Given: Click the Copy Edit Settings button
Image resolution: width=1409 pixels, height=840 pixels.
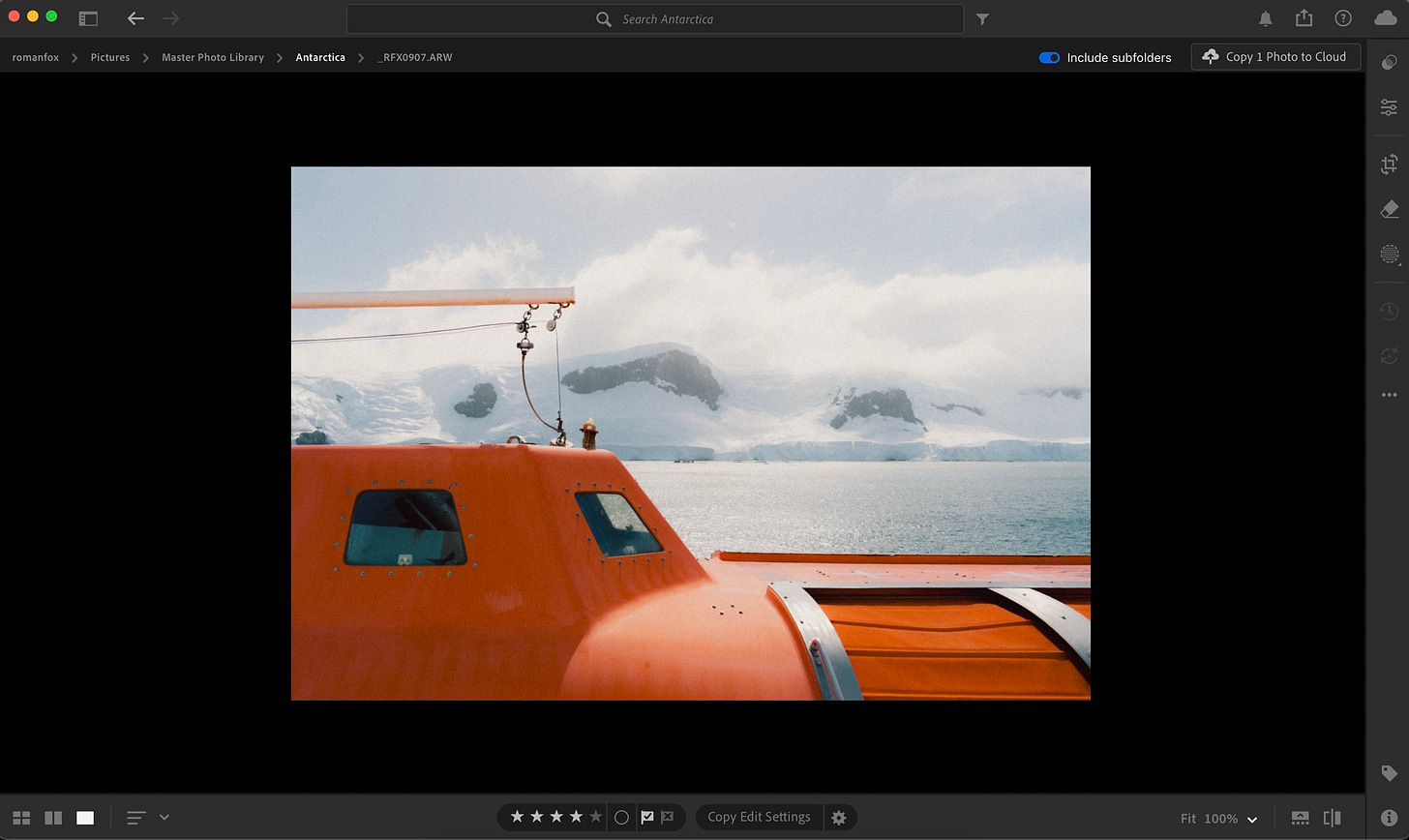Looking at the screenshot, I should (x=759, y=817).
